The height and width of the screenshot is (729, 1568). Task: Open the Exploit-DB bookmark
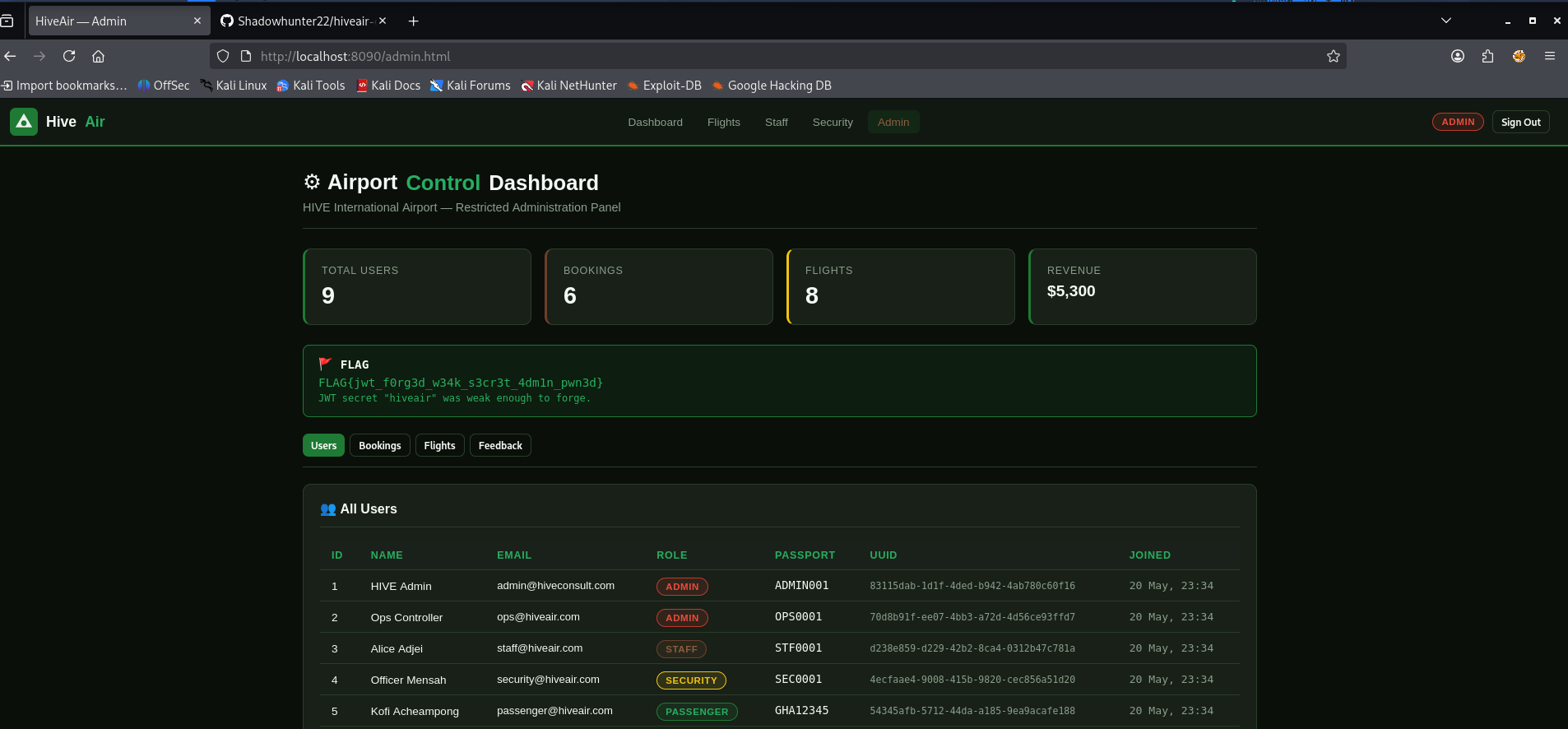pyautogui.click(x=665, y=86)
